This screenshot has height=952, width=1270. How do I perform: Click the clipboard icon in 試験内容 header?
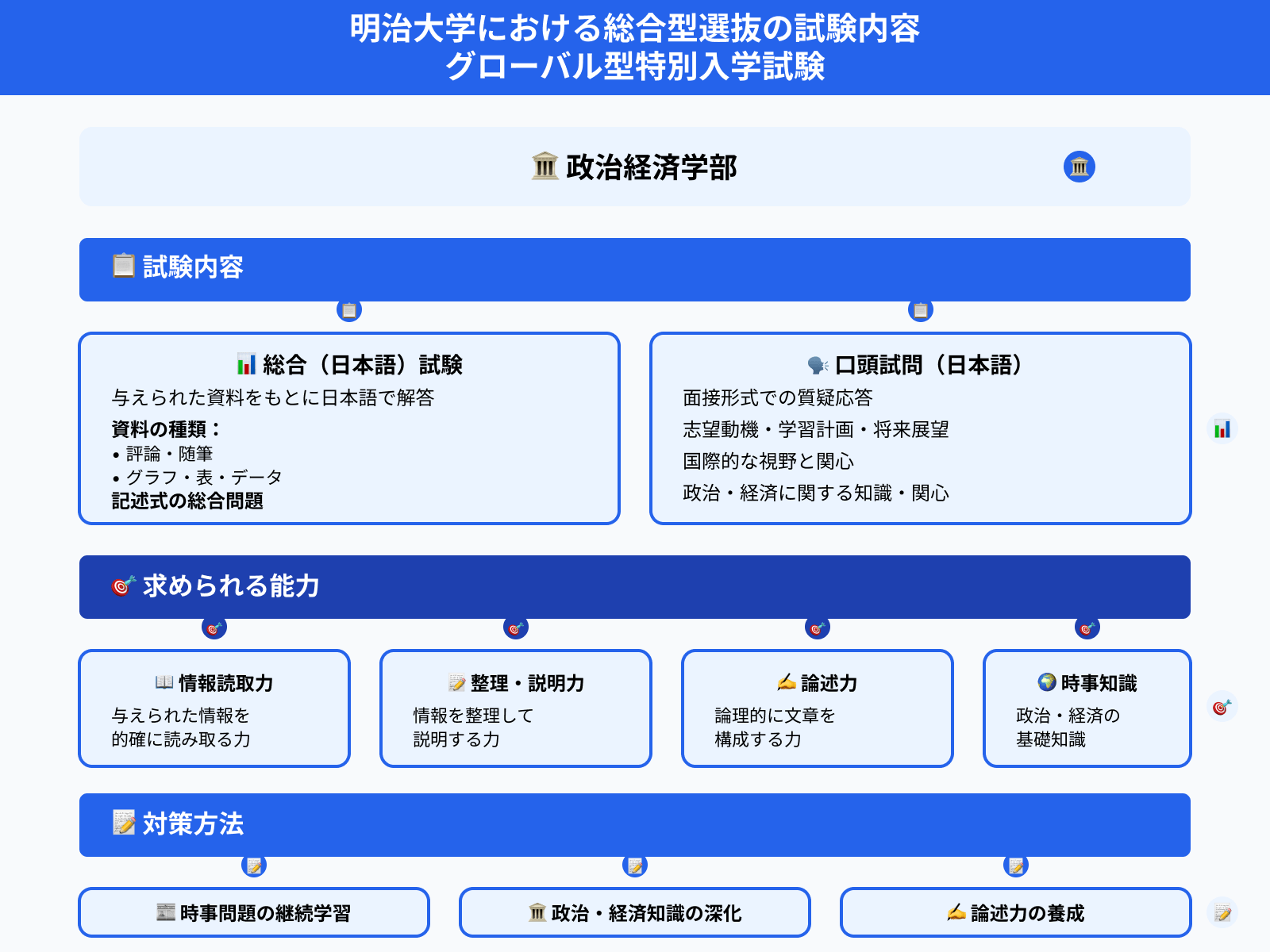tap(124, 266)
